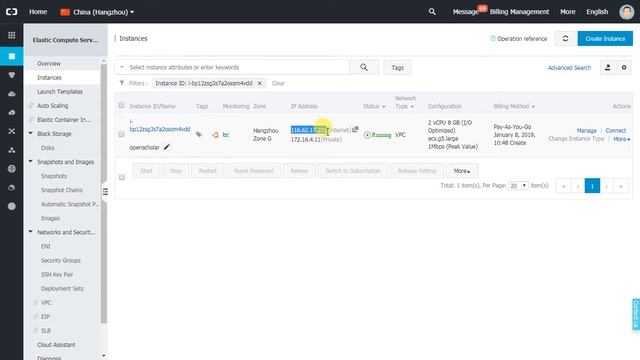This screenshot has width=640, height=360.
Task: Click the magnifier search button for instances
Action: tap(364, 67)
